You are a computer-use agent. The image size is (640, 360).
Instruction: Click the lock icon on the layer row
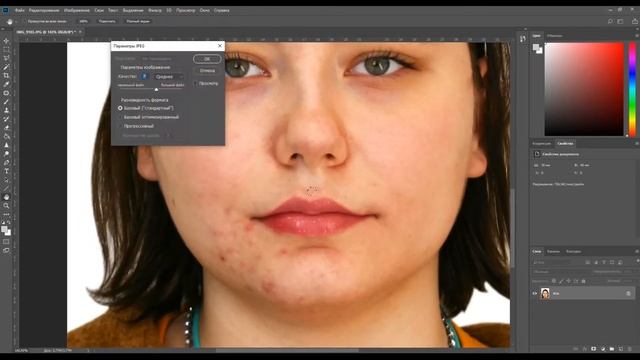[628, 293]
